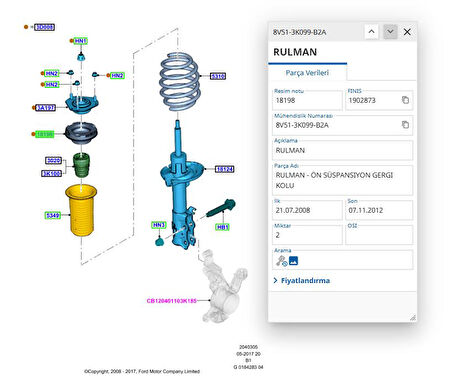Select the HB1 bolt callout label
The height and width of the screenshot is (387, 452).
point(222,227)
